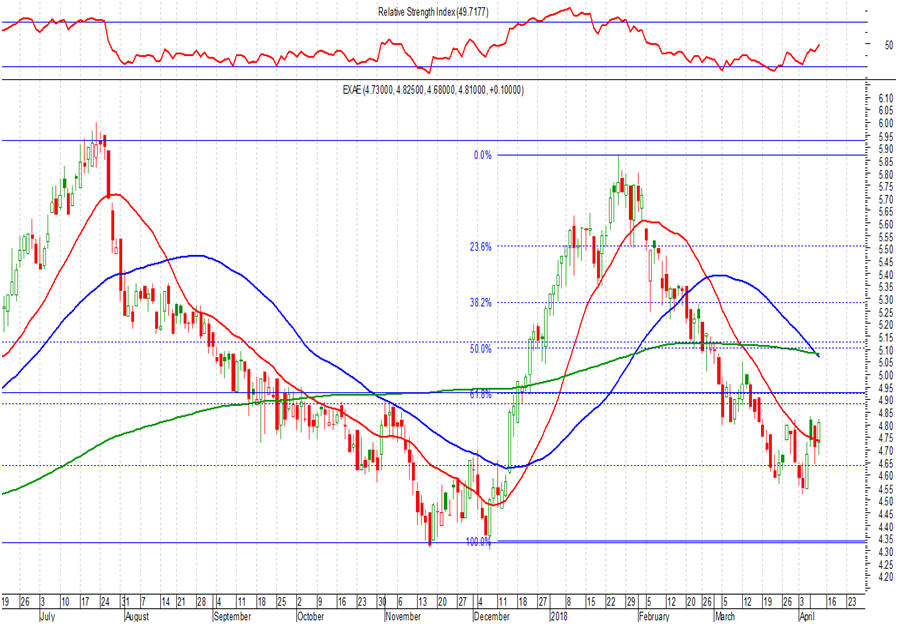The height and width of the screenshot is (624, 898).
Task: Select the 4.80 price axis value
Action: (x=885, y=426)
